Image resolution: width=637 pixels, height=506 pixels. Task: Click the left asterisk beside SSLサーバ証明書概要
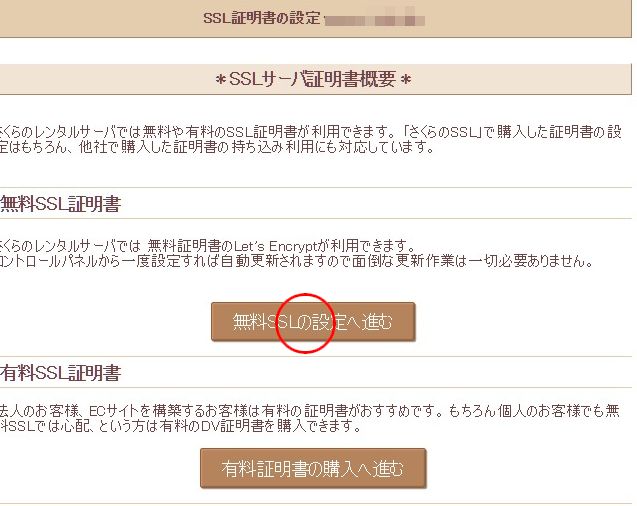(x=221, y=80)
